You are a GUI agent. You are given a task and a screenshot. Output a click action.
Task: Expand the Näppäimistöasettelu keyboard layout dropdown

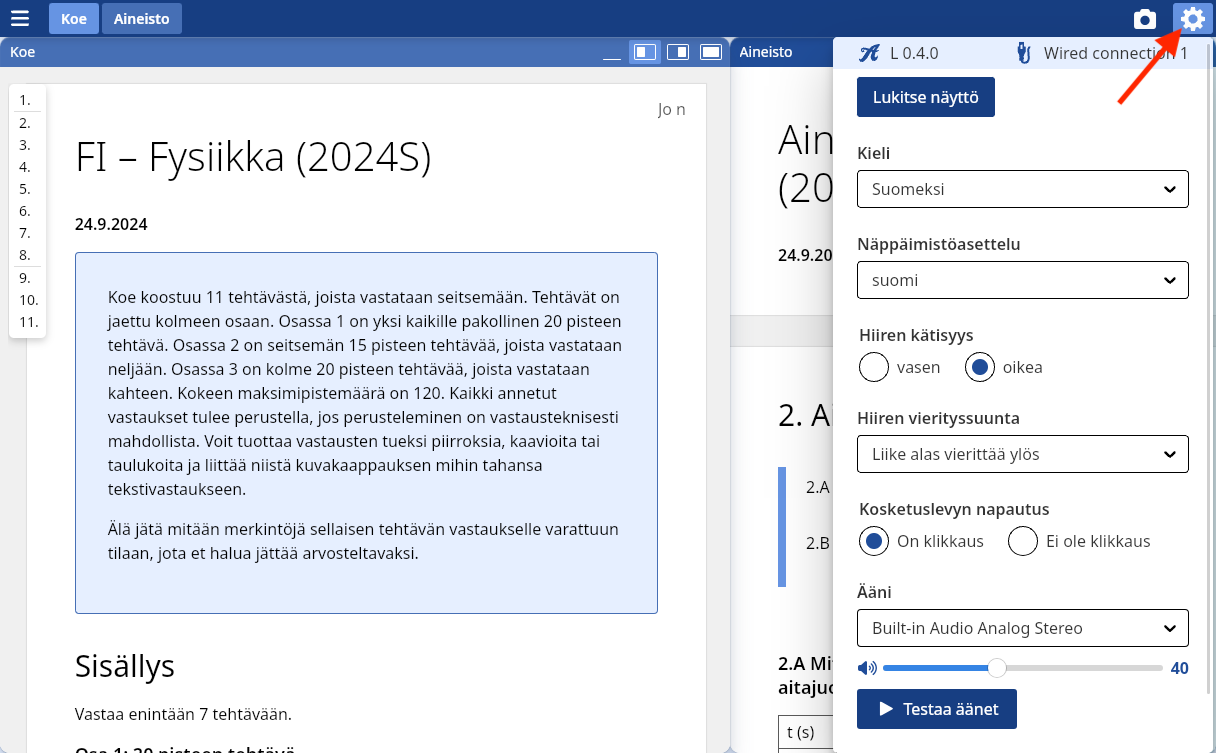1022,280
